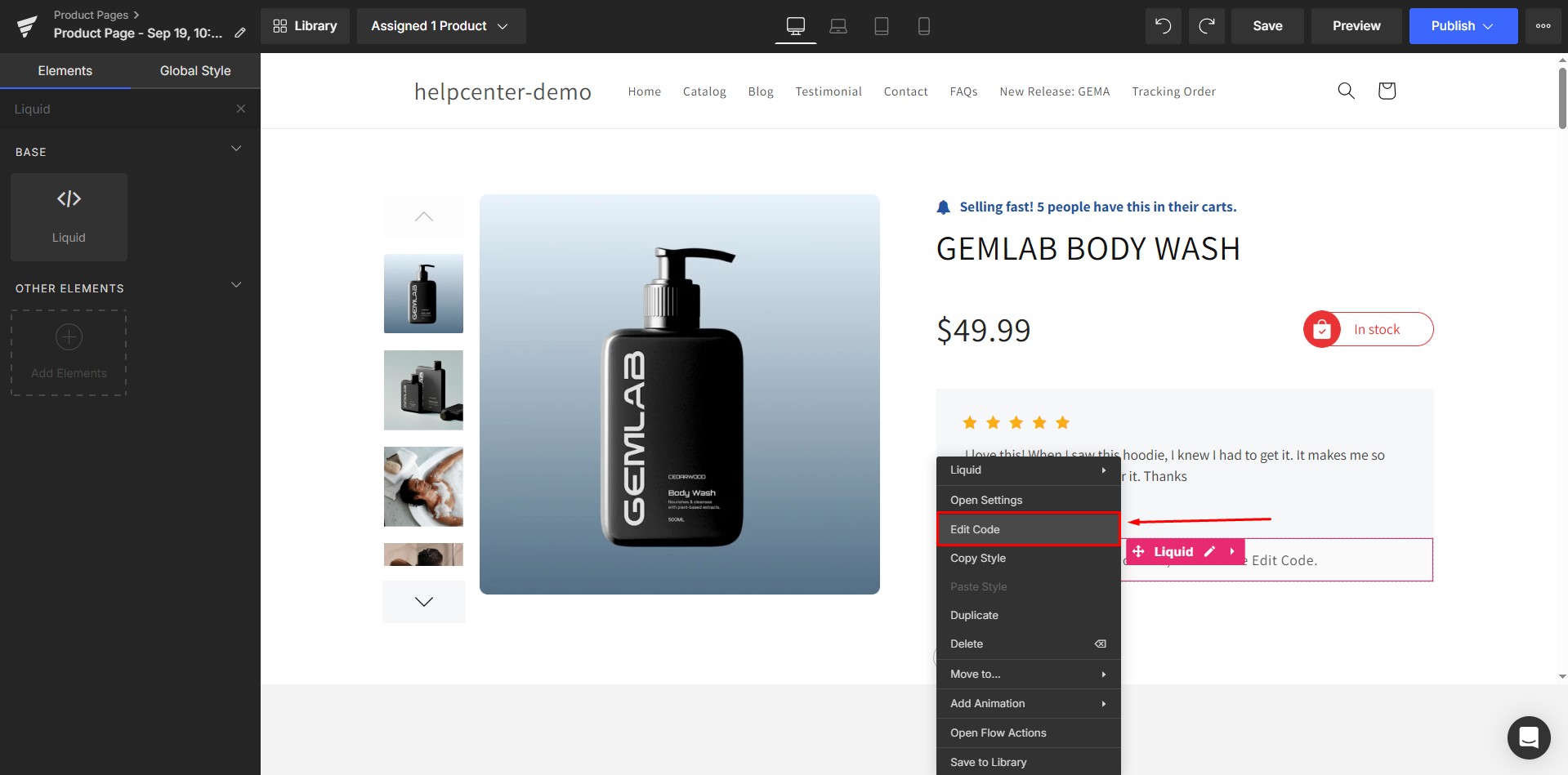Screen dimensions: 1568x775
Task: Click the undo arrow icon
Action: (x=1163, y=26)
